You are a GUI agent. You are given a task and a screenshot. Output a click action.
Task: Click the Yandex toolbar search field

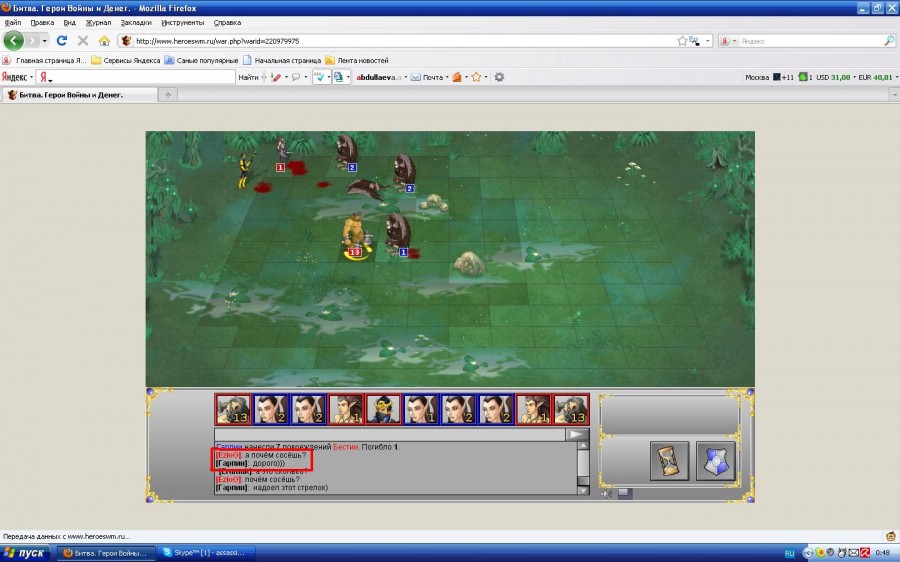pyautogui.click(x=135, y=77)
